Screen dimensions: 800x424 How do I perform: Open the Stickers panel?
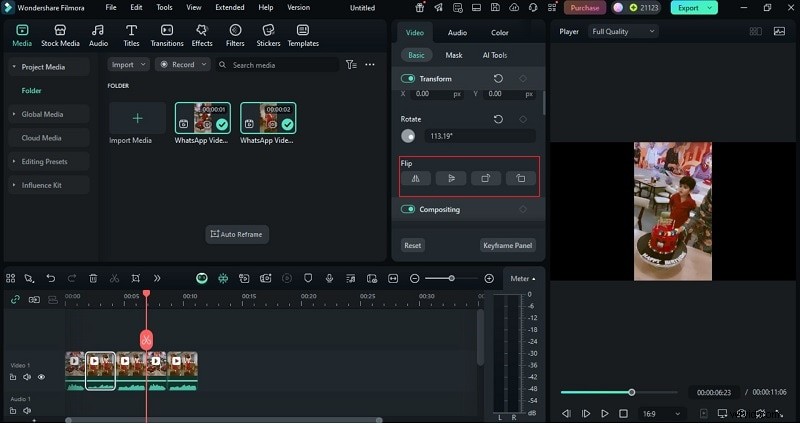coord(268,35)
